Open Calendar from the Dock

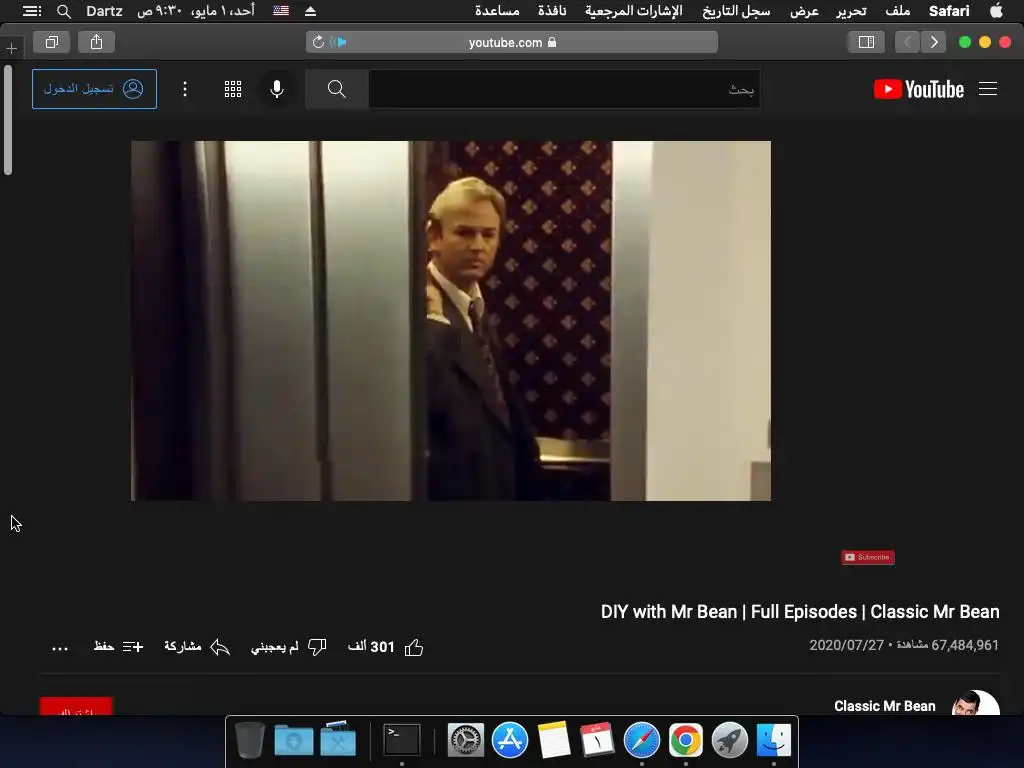tap(598, 740)
